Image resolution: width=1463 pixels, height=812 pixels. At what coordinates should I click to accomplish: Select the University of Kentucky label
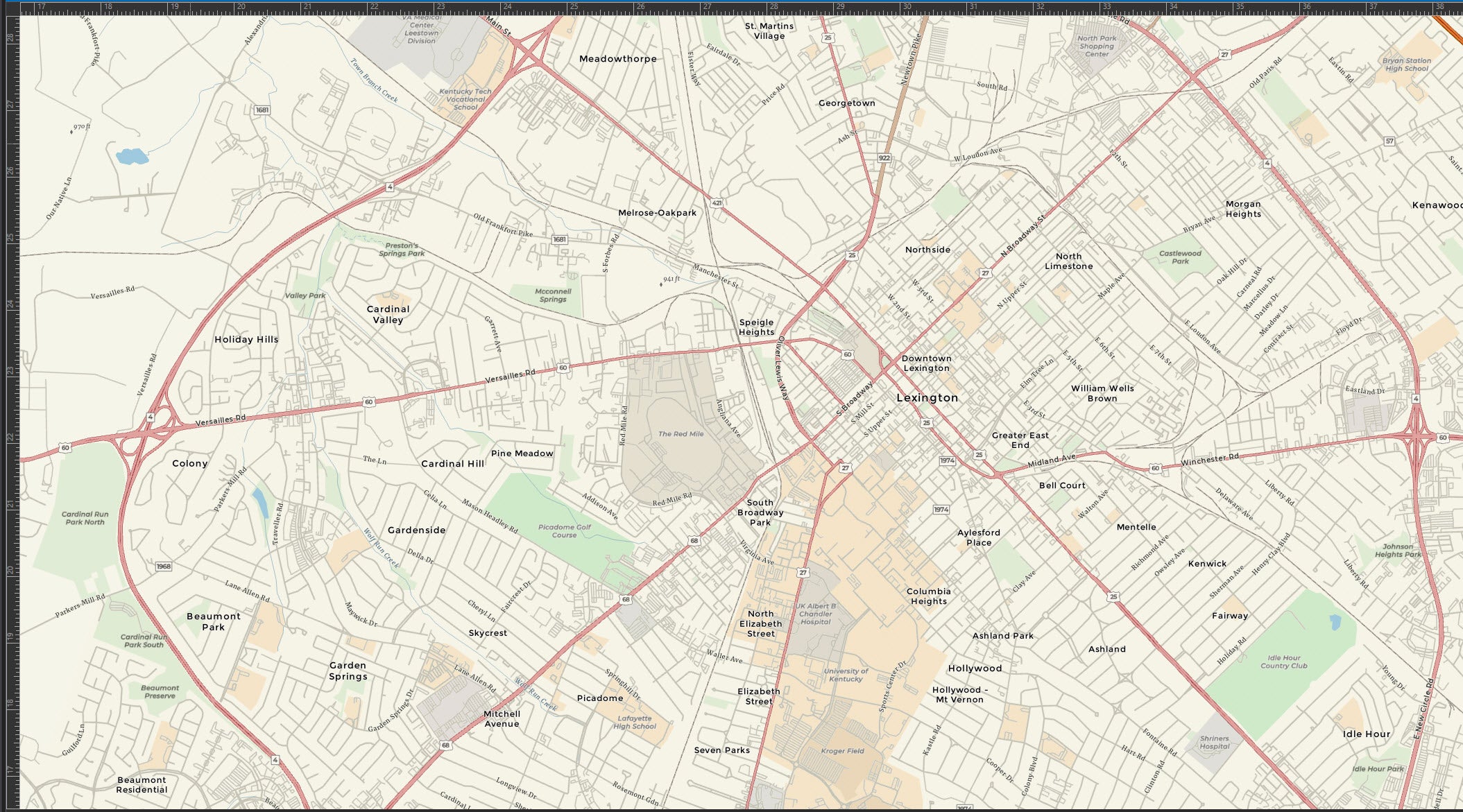coord(846,675)
